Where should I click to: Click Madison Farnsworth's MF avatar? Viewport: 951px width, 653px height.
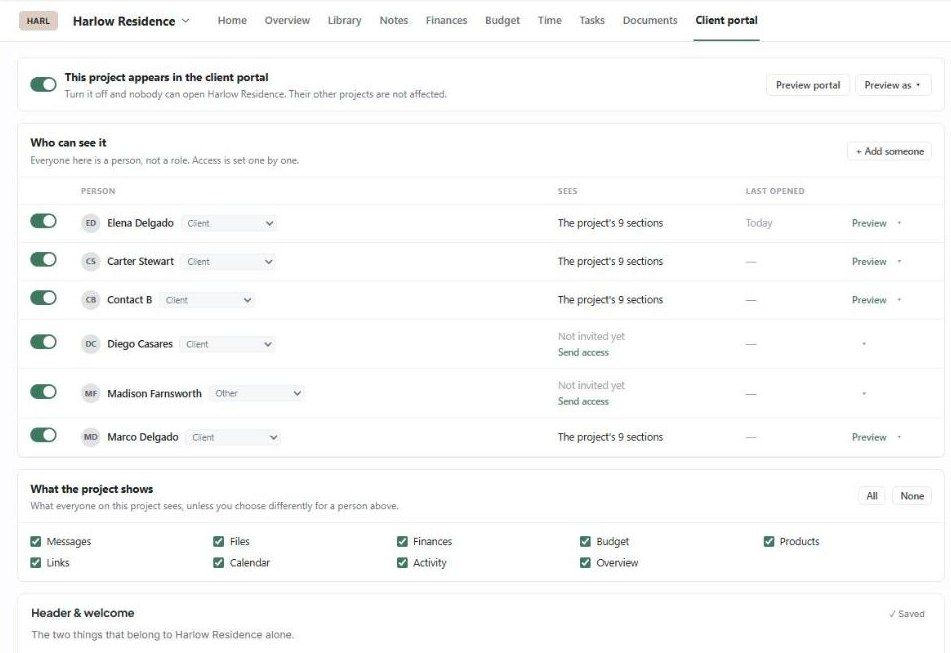[90, 393]
